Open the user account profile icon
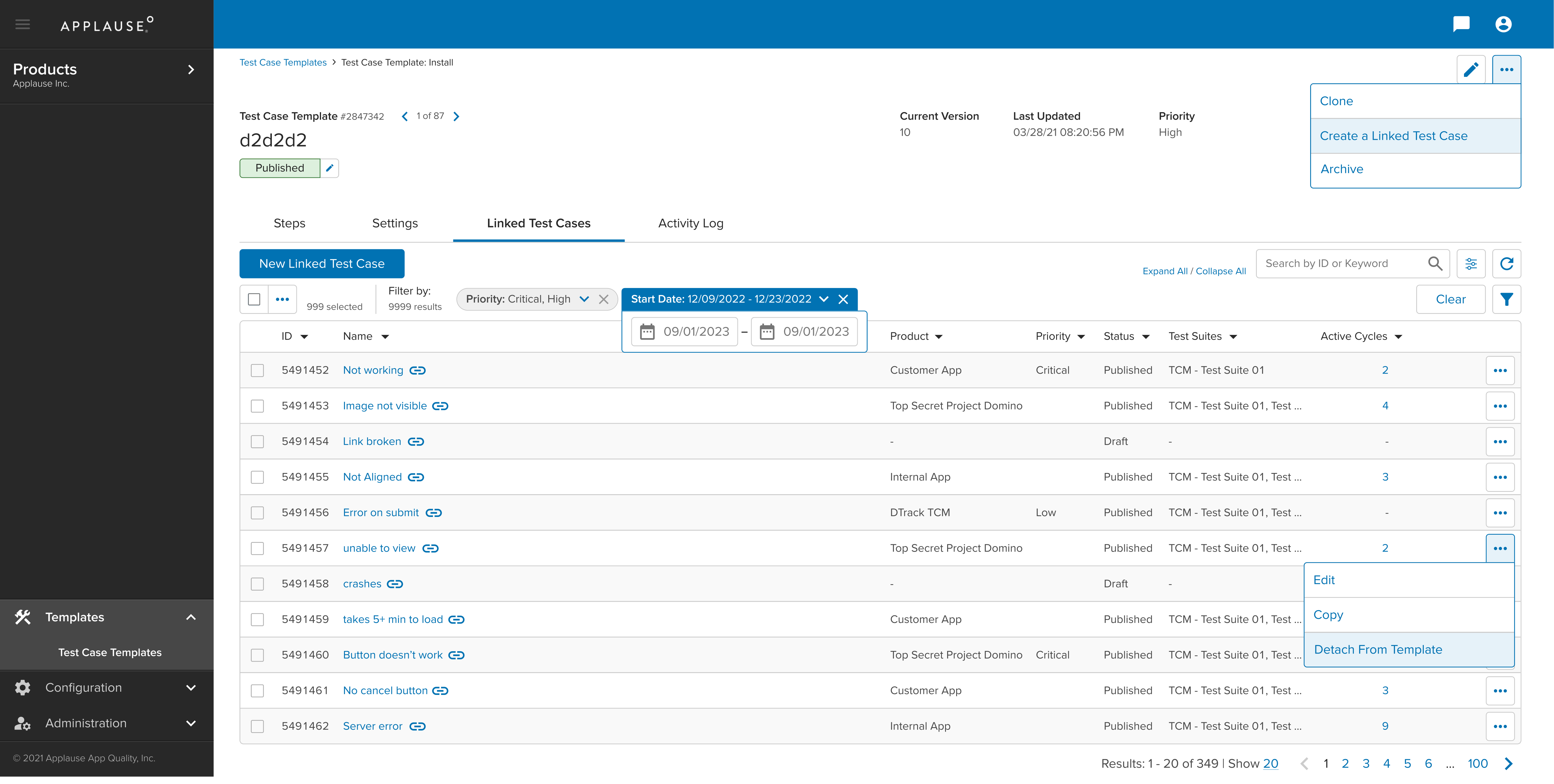Screen dimensions: 1554x784 point(1503,24)
